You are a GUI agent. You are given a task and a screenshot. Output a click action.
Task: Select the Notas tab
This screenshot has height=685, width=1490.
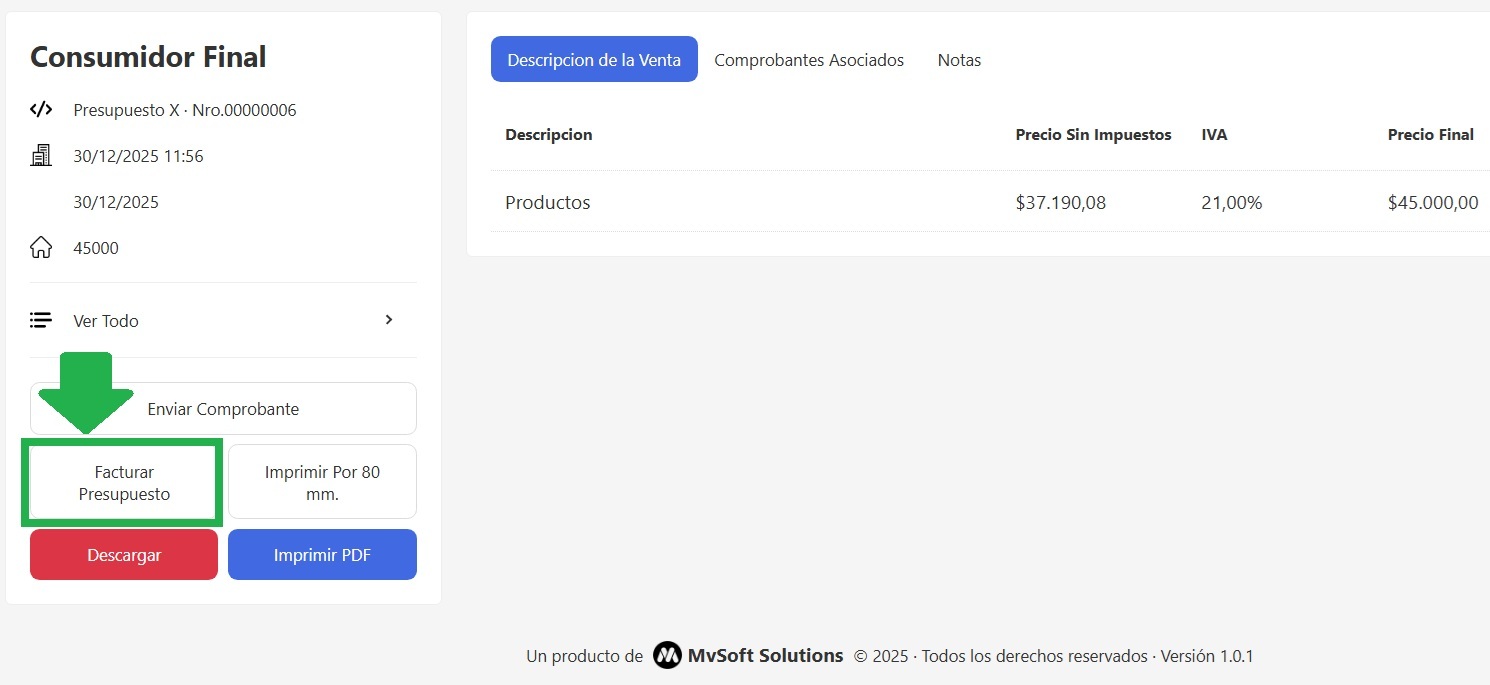tap(959, 60)
